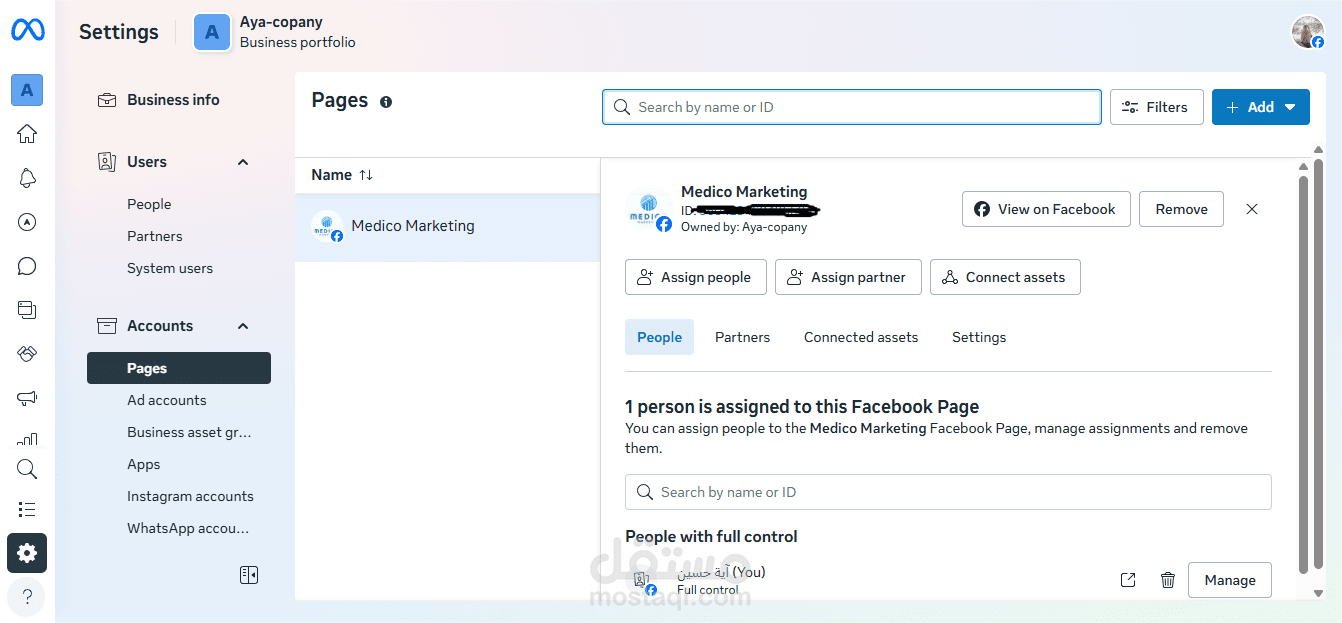Image resolution: width=1342 pixels, height=623 pixels.
Task: Open the inbox chat bubble icon
Action: [x=27, y=266]
